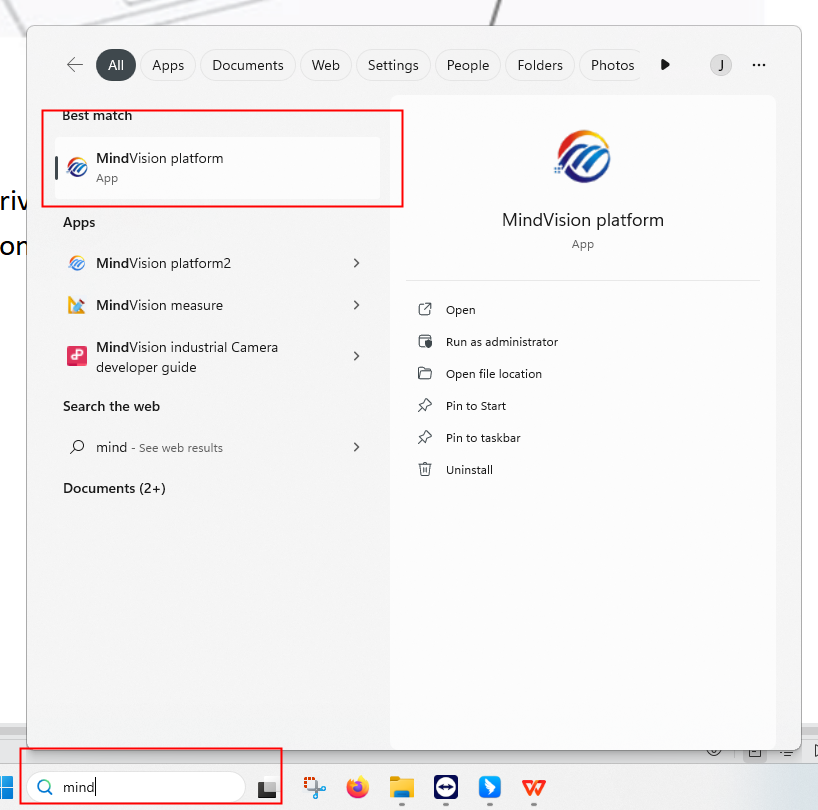Choose Open file location
The width and height of the screenshot is (818, 810).
coord(494,374)
